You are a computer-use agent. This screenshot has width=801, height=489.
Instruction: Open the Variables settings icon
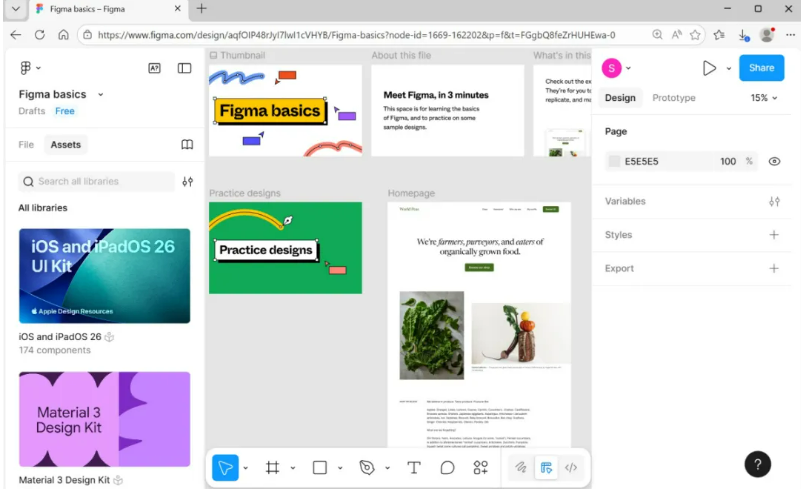774,201
